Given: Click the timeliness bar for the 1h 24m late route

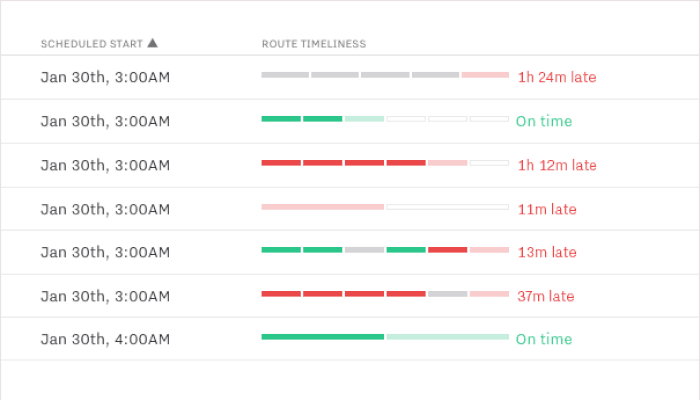Looking at the screenshot, I should (385, 75).
